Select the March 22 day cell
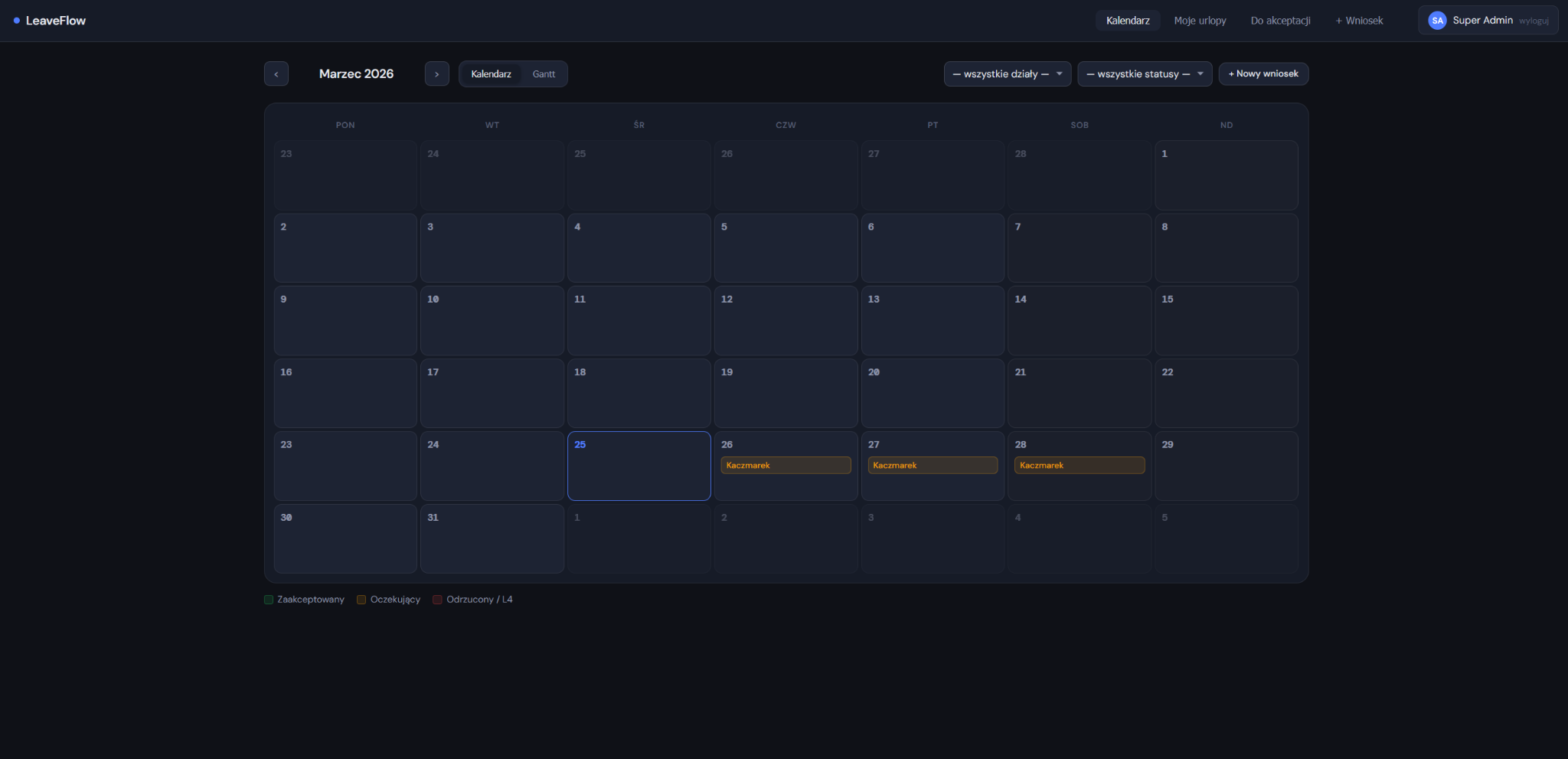The width and height of the screenshot is (1568, 759). 1227,393
